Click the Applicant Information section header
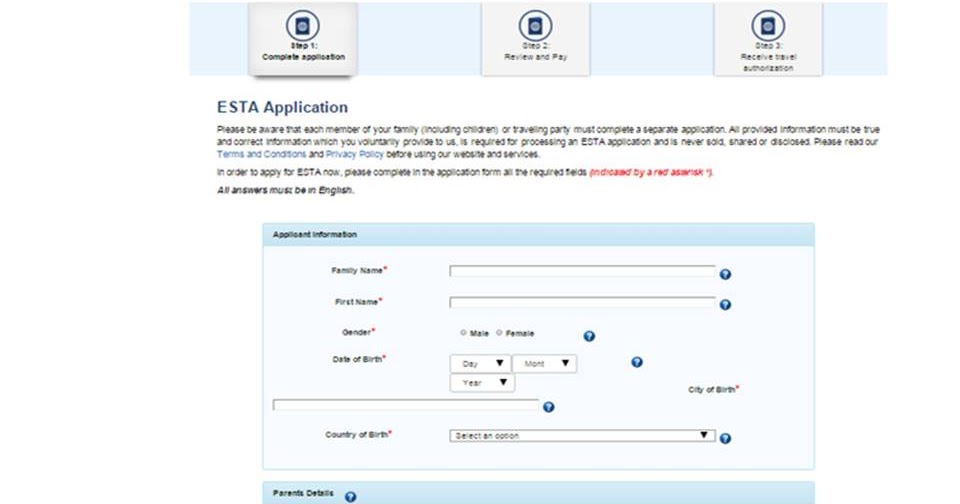The width and height of the screenshot is (960, 504). click(539, 235)
